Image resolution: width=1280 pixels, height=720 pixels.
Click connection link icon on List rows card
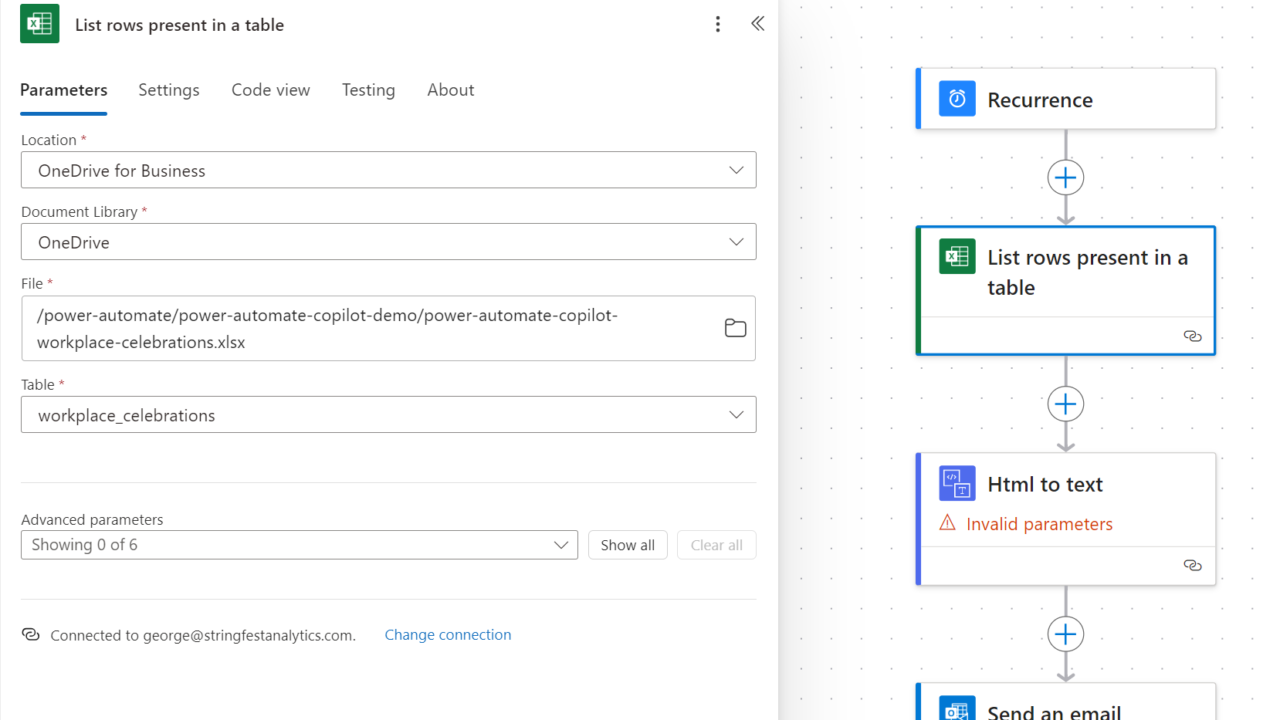[1192, 336]
